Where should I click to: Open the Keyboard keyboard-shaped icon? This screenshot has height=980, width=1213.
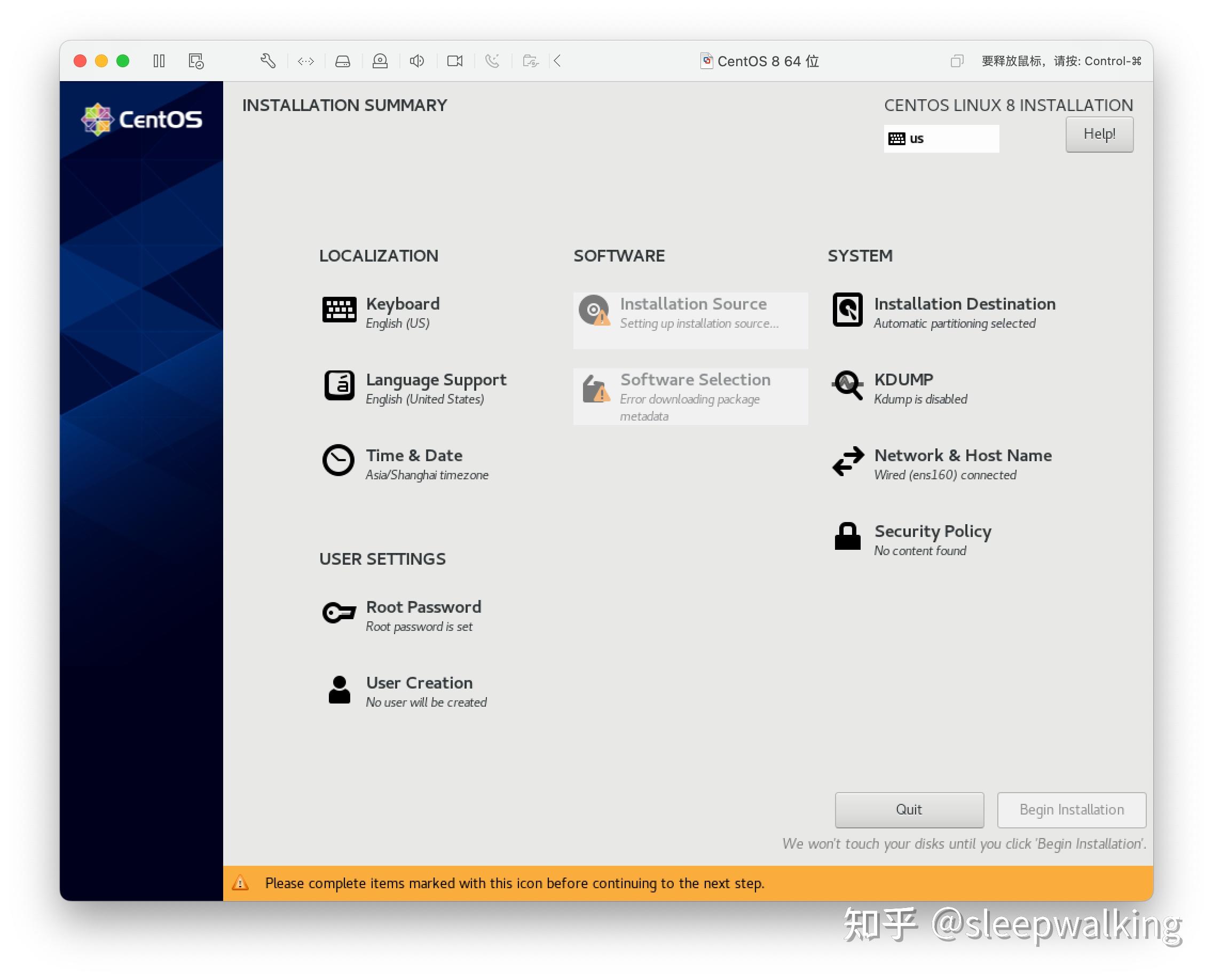(339, 310)
